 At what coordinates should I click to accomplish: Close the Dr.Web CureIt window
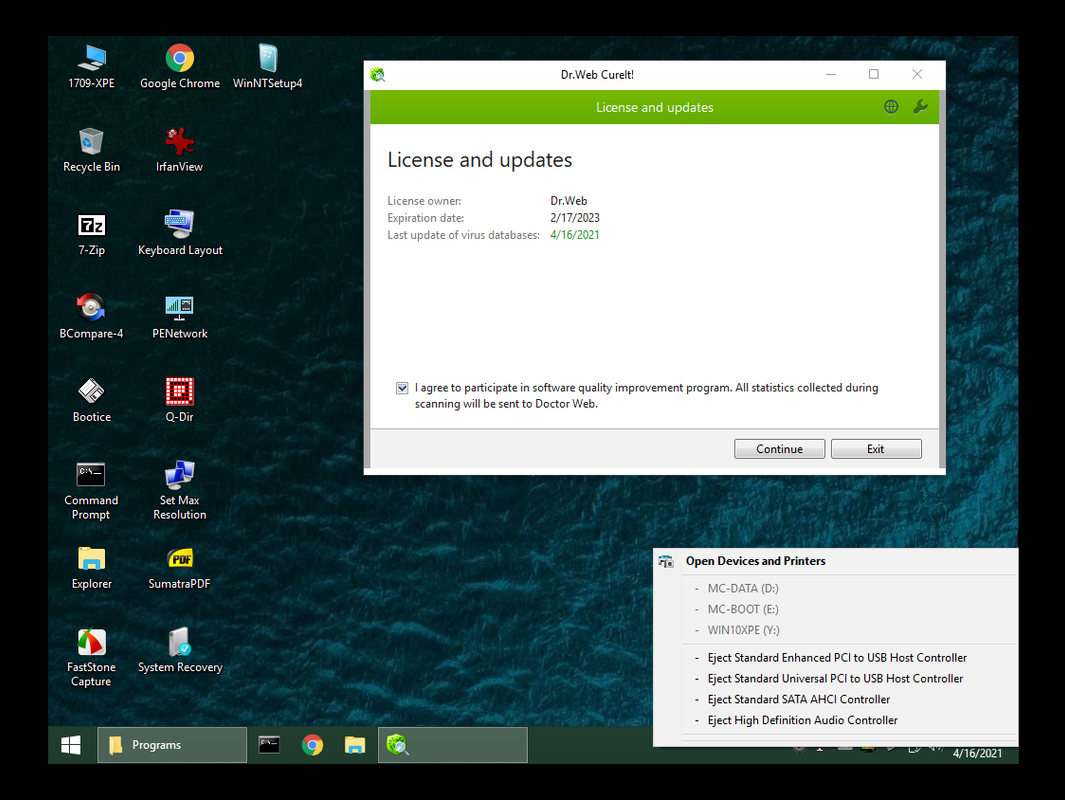point(917,74)
